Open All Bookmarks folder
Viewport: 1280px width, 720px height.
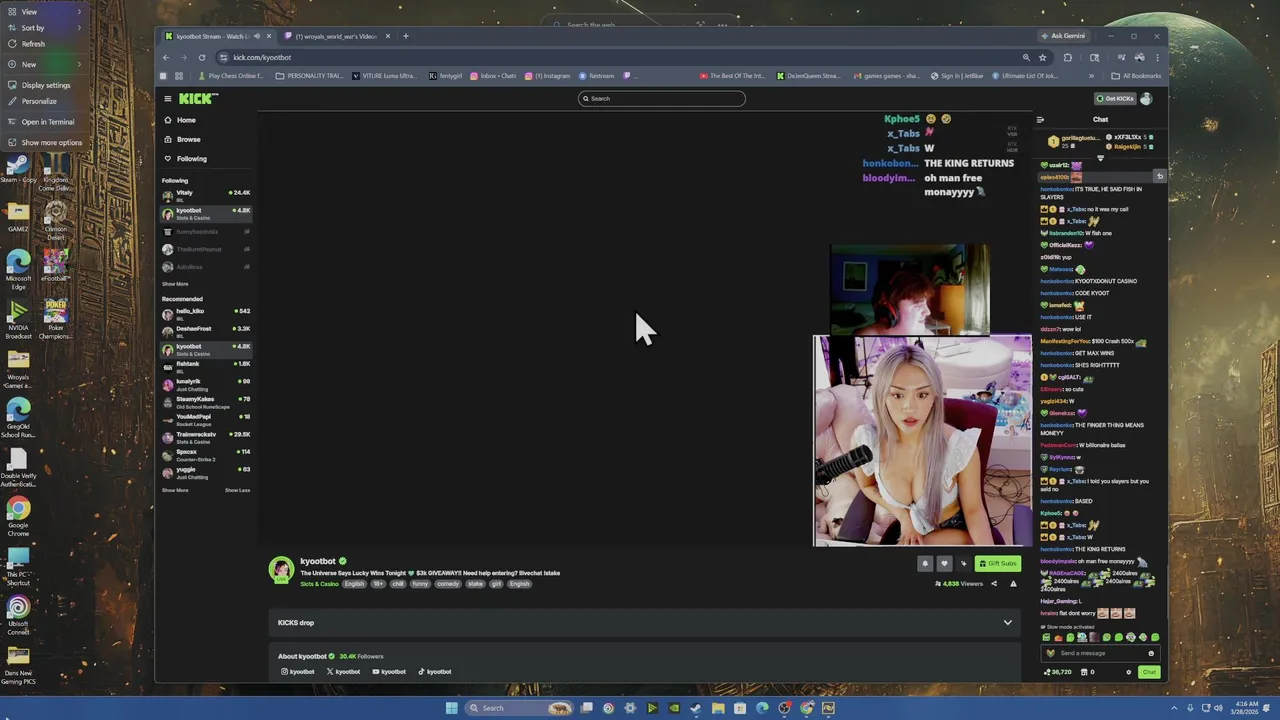[1136, 76]
